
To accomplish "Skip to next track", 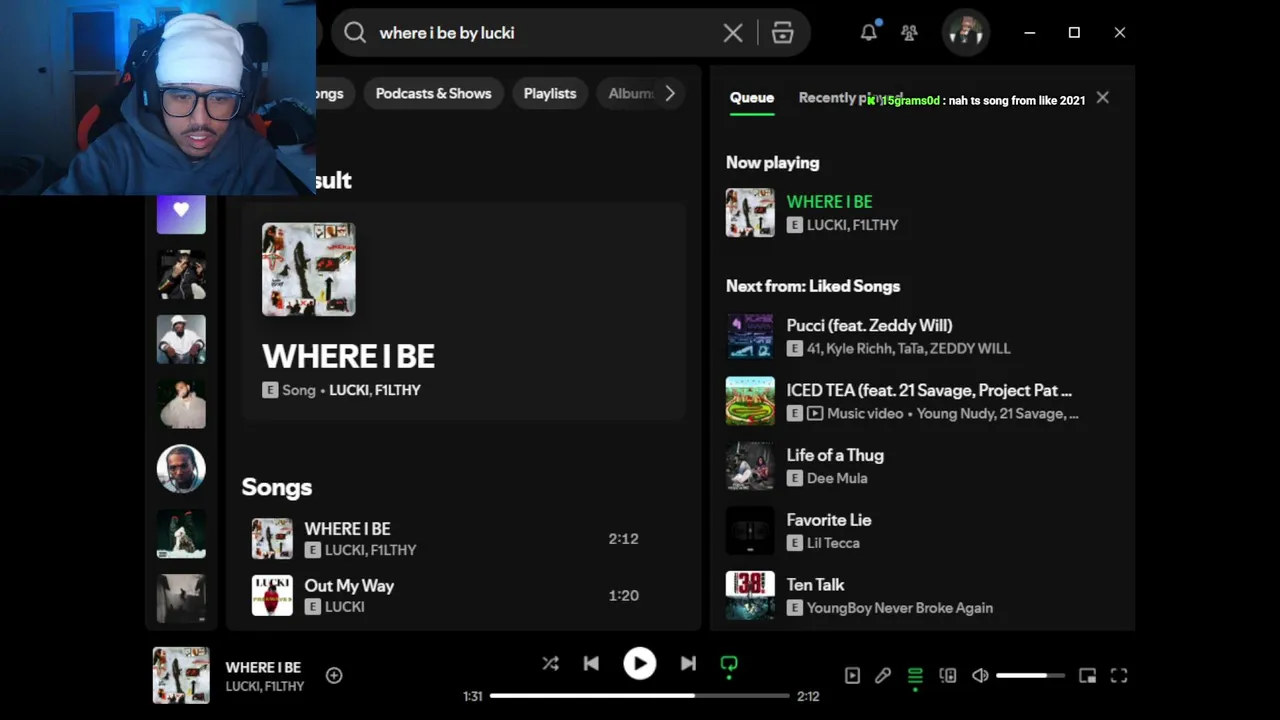I will (688, 663).
